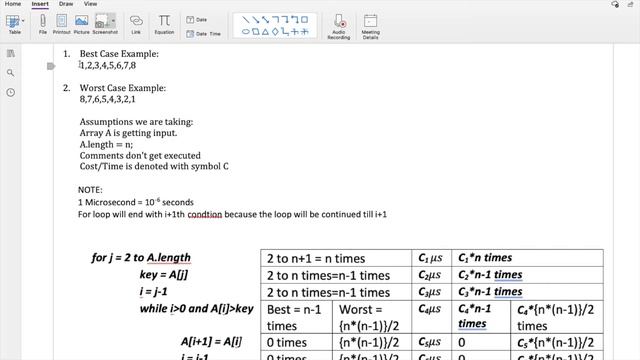
Task: Click table cell 'Worst = {n*(n-1)}/2'
Action: coord(372,317)
